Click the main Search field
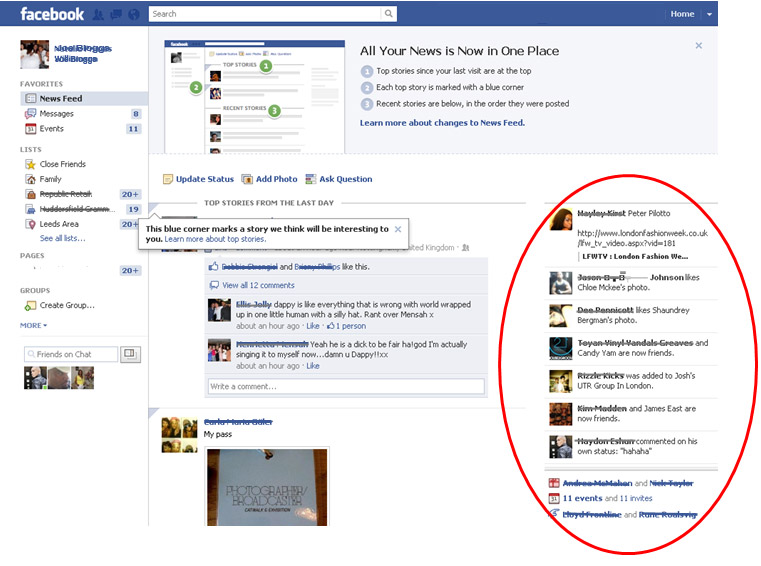Image resolution: width=761 pixels, height=566 pixels. tap(265, 14)
